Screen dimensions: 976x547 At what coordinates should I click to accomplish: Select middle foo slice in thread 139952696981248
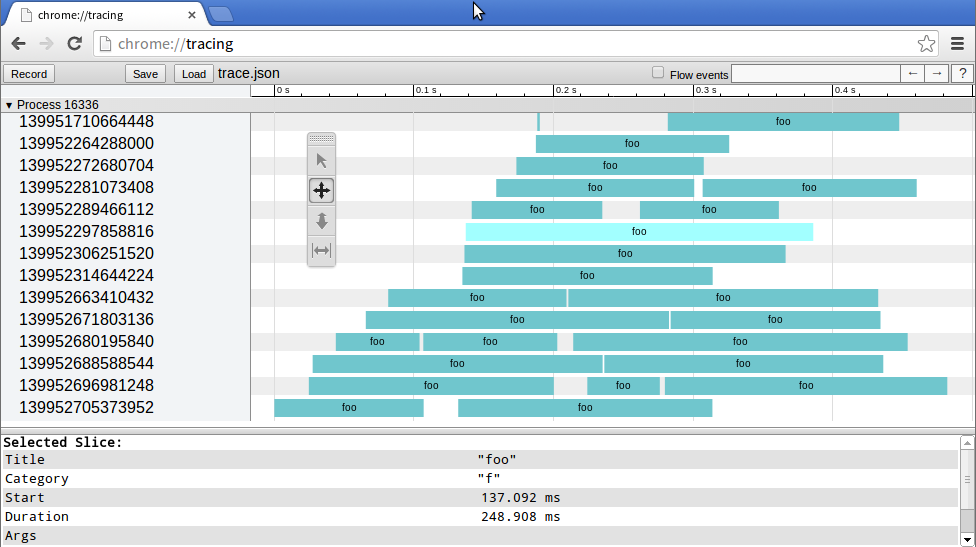[623, 386]
